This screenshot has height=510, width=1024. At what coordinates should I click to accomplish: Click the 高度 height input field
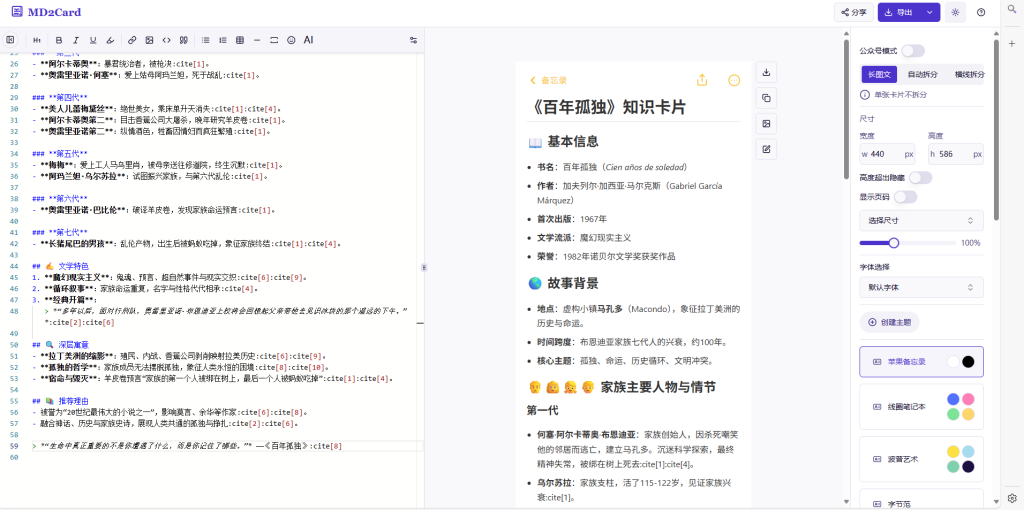[x=955, y=154]
